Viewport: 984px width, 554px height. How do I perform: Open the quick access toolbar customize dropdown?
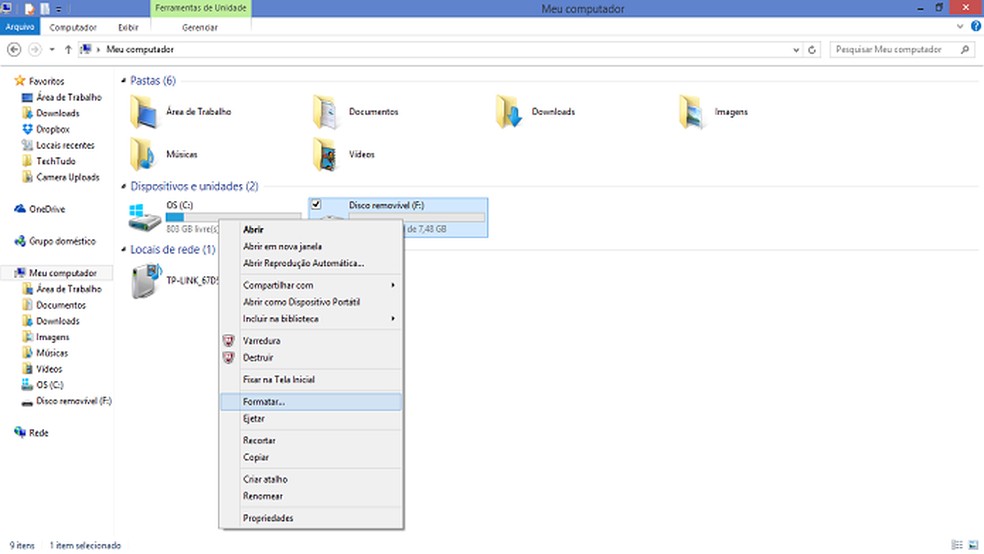pos(59,9)
